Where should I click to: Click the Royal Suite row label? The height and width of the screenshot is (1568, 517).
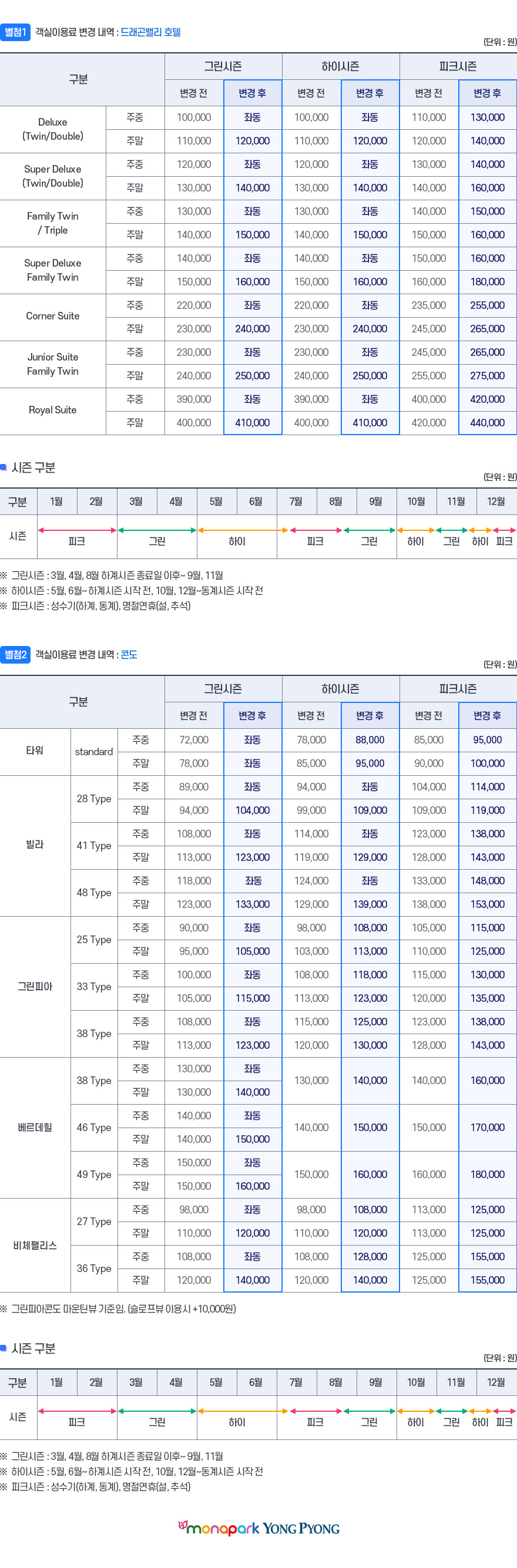[x=53, y=410]
